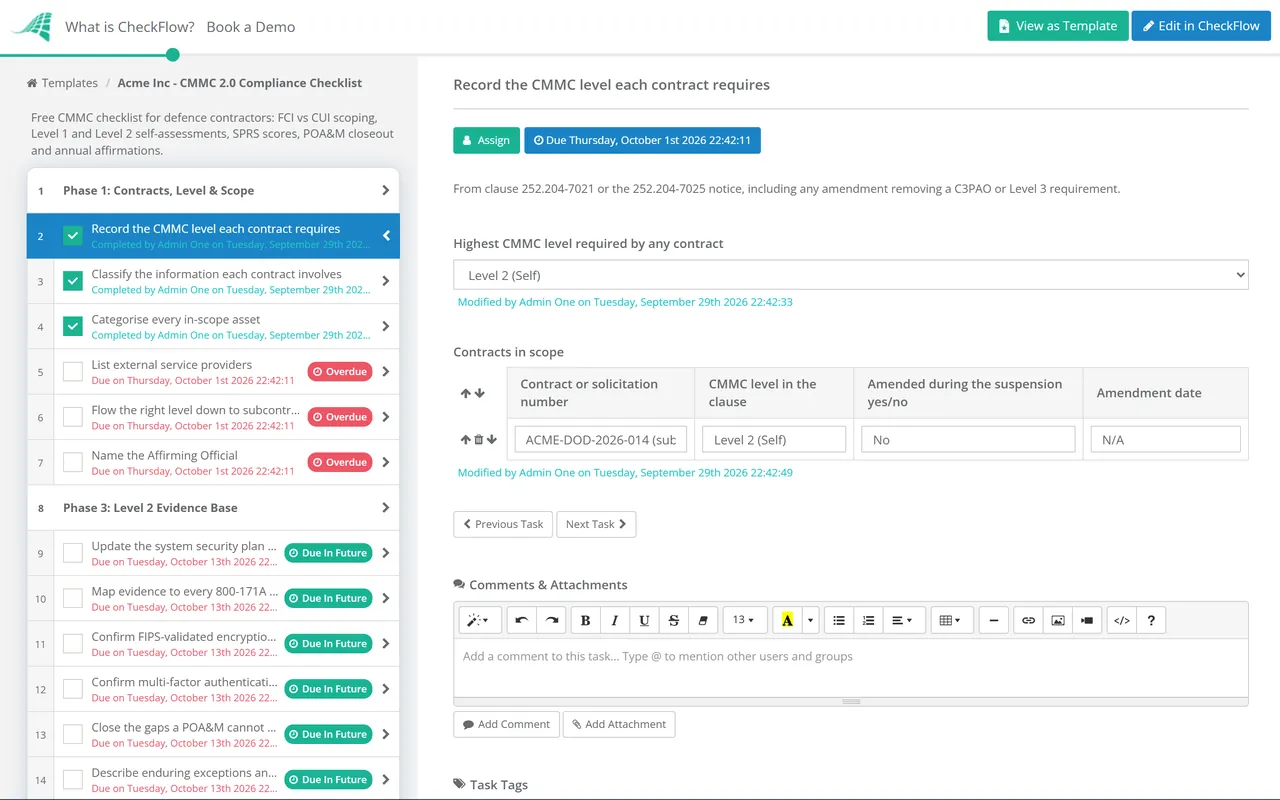1280x800 pixels.
Task: Insert a picture into the comment
Action: coord(1058,620)
